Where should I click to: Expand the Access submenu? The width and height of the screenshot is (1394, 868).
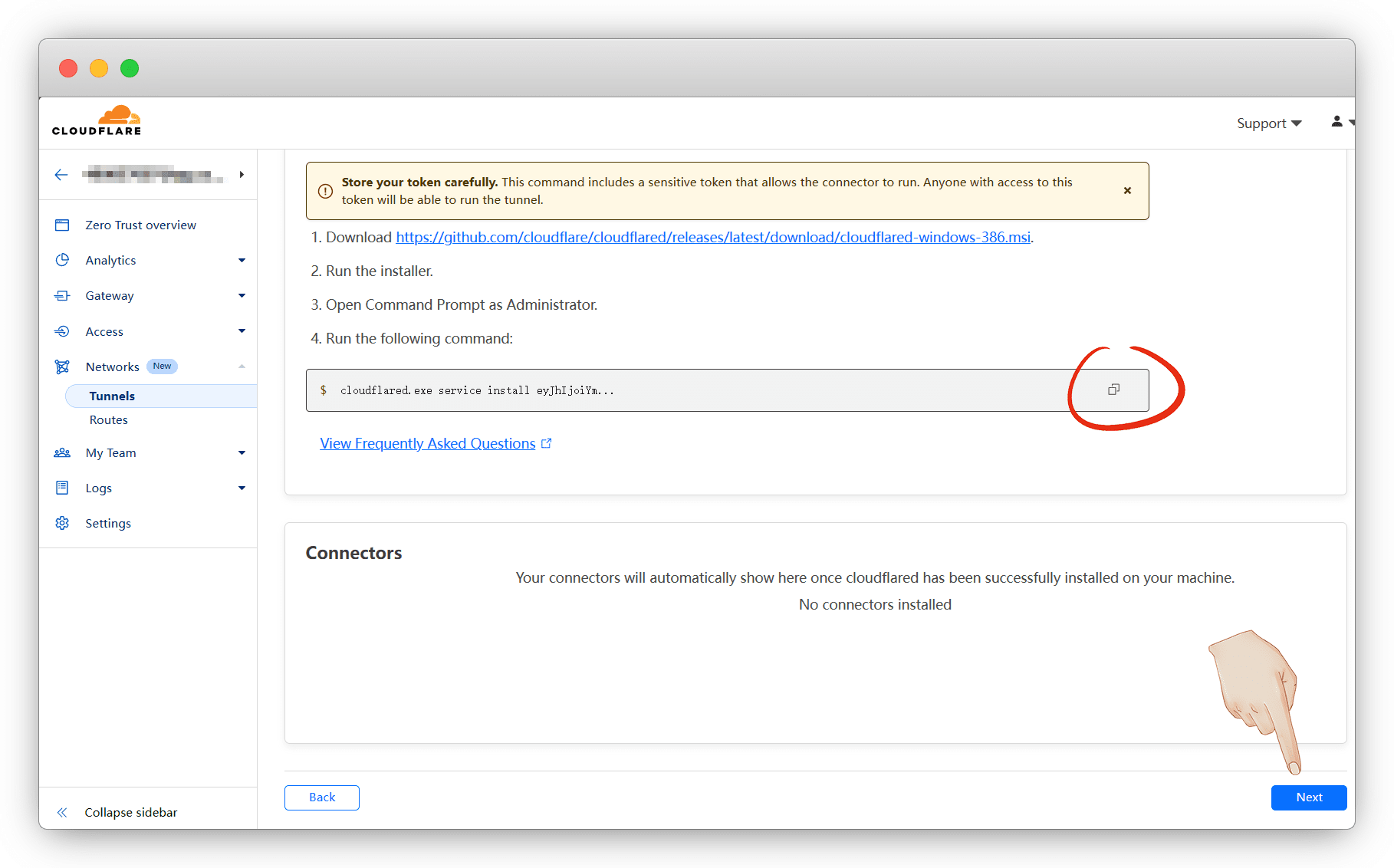click(242, 331)
